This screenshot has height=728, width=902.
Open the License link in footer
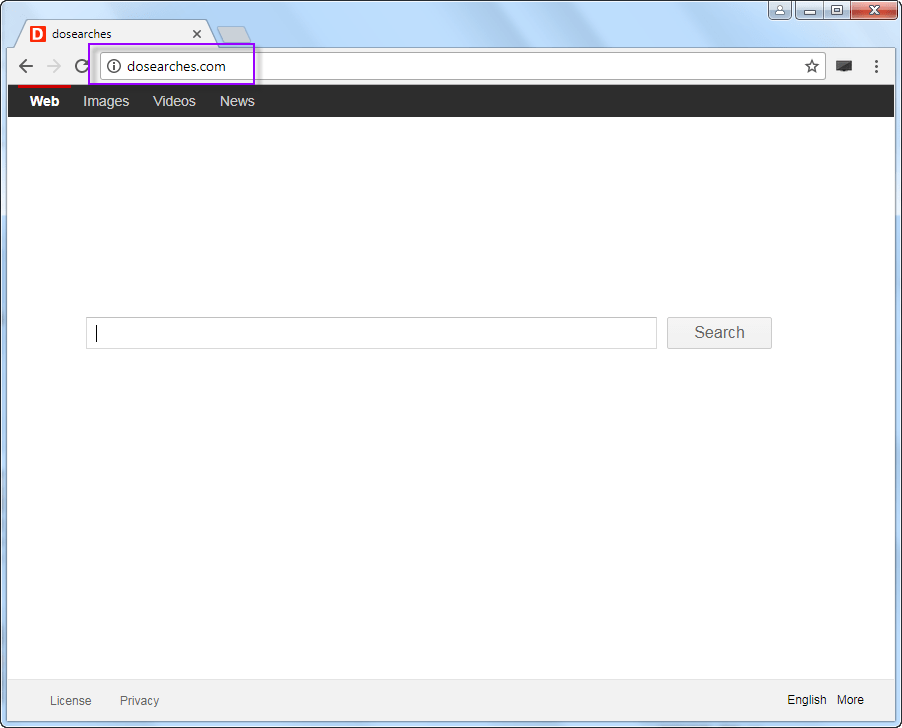click(x=71, y=700)
